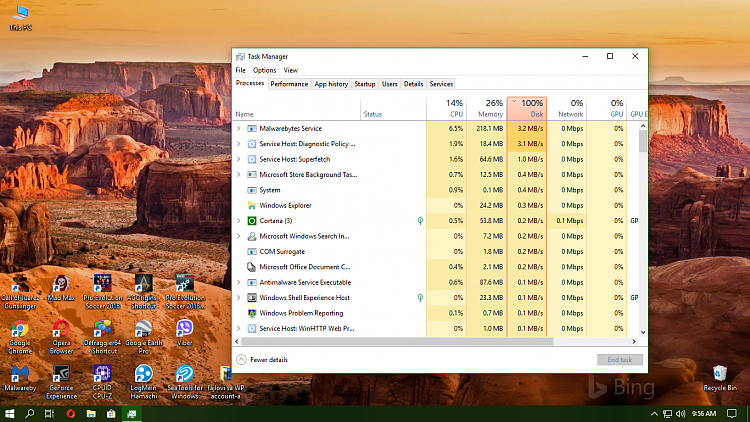Screen dimensions: 750x422
Task: Switch to the Users tab
Action: 389,84
